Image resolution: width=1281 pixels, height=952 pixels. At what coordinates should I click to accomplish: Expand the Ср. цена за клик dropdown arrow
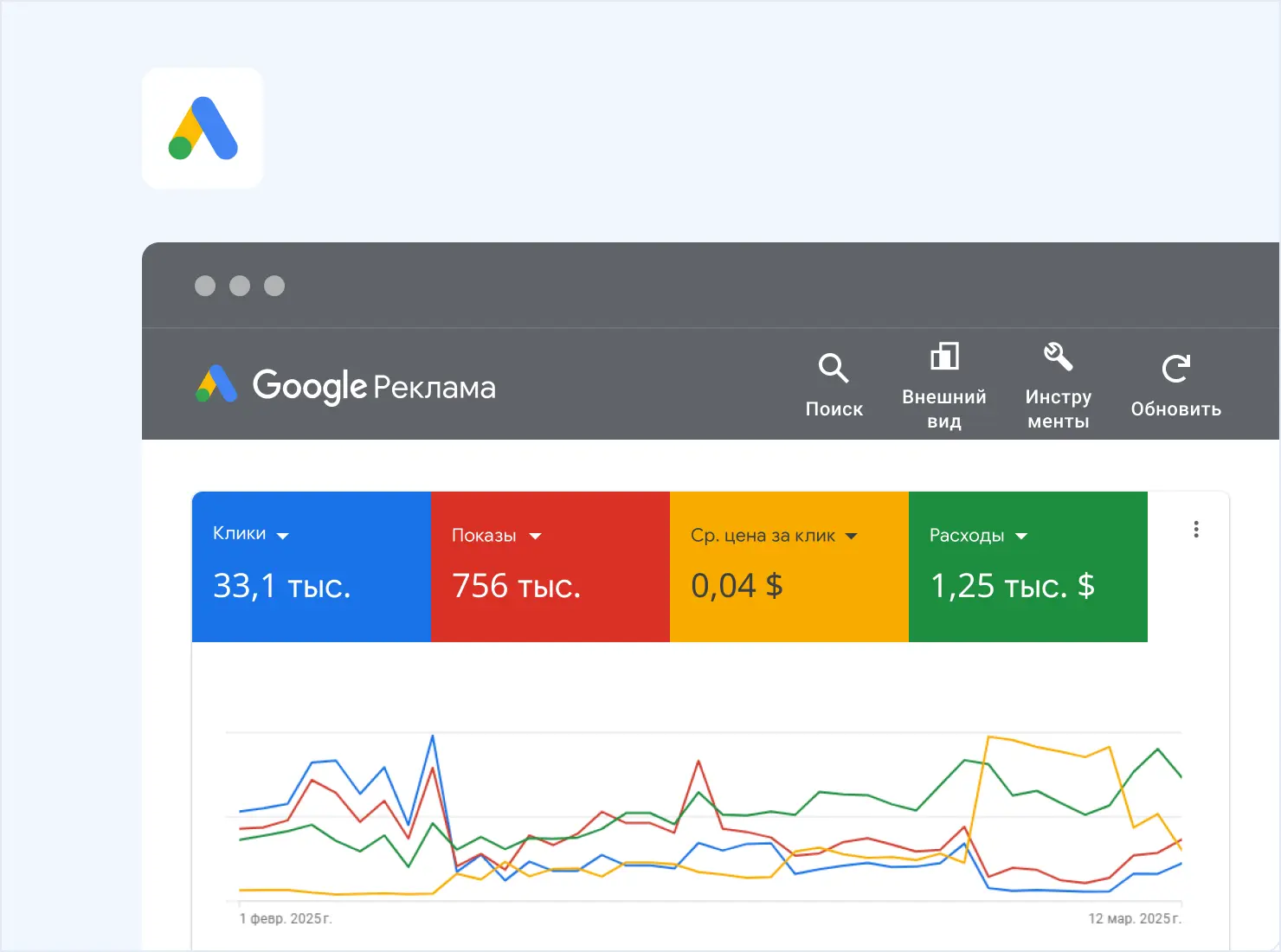click(x=851, y=537)
